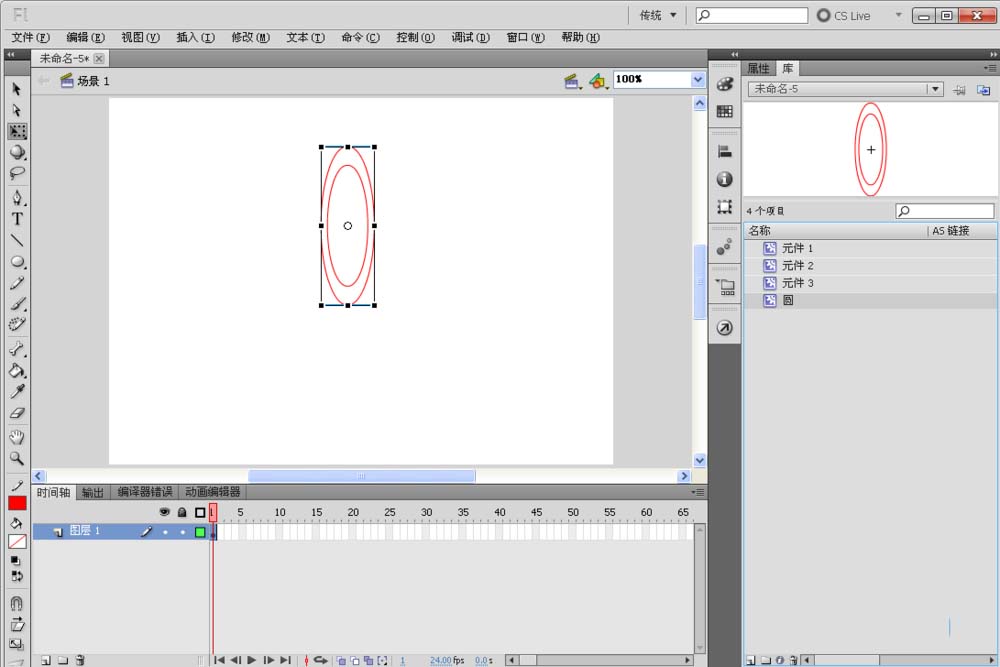Image resolution: width=1000 pixels, height=667 pixels.
Task: Open the 传统 workspace dropdown
Action: [x=658, y=15]
